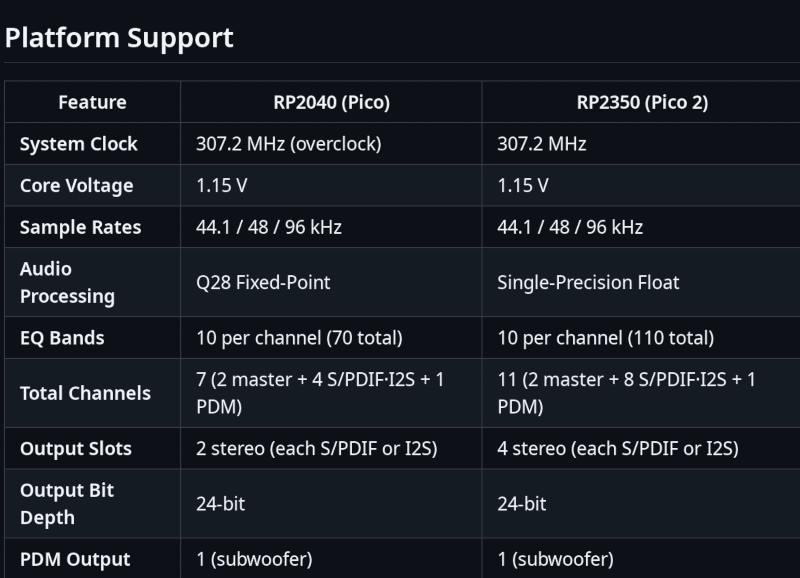Select the 4 stereo (each S/PDIF or I2S) cell
This screenshot has width=800, height=578.
(x=618, y=449)
